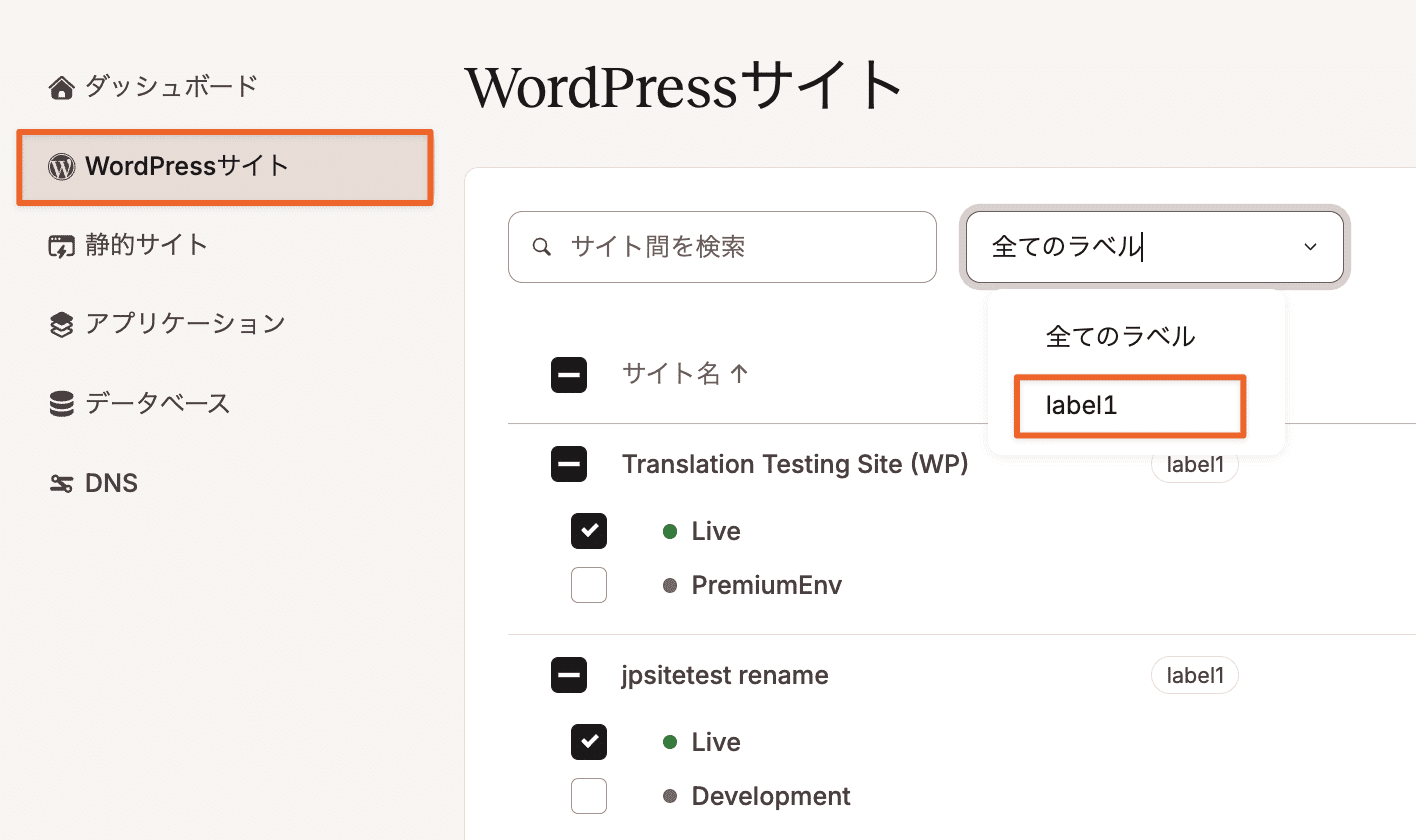Image resolution: width=1416 pixels, height=840 pixels.
Task: Click the magnifier icon in search box
Action: tap(542, 247)
